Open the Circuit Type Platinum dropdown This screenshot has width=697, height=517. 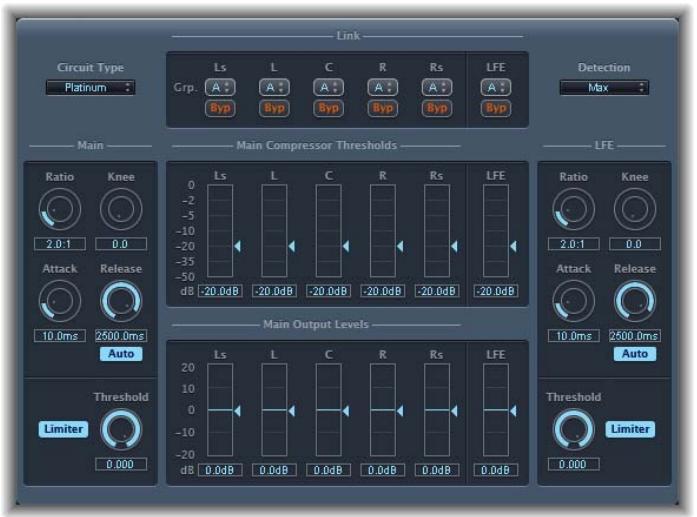[x=90, y=88]
